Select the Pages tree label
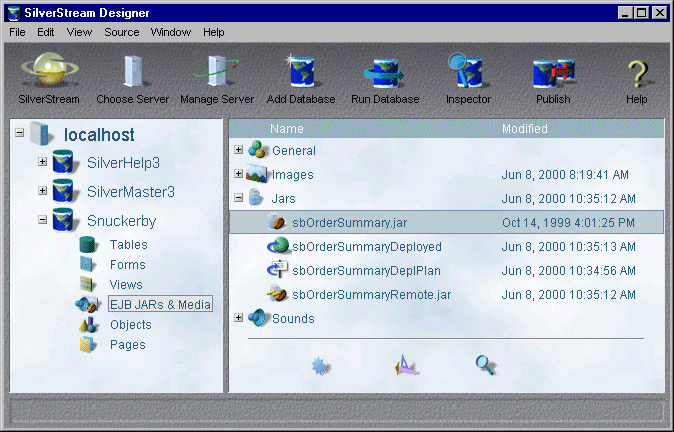Screen dimensions: 674x432 [x=128, y=344]
